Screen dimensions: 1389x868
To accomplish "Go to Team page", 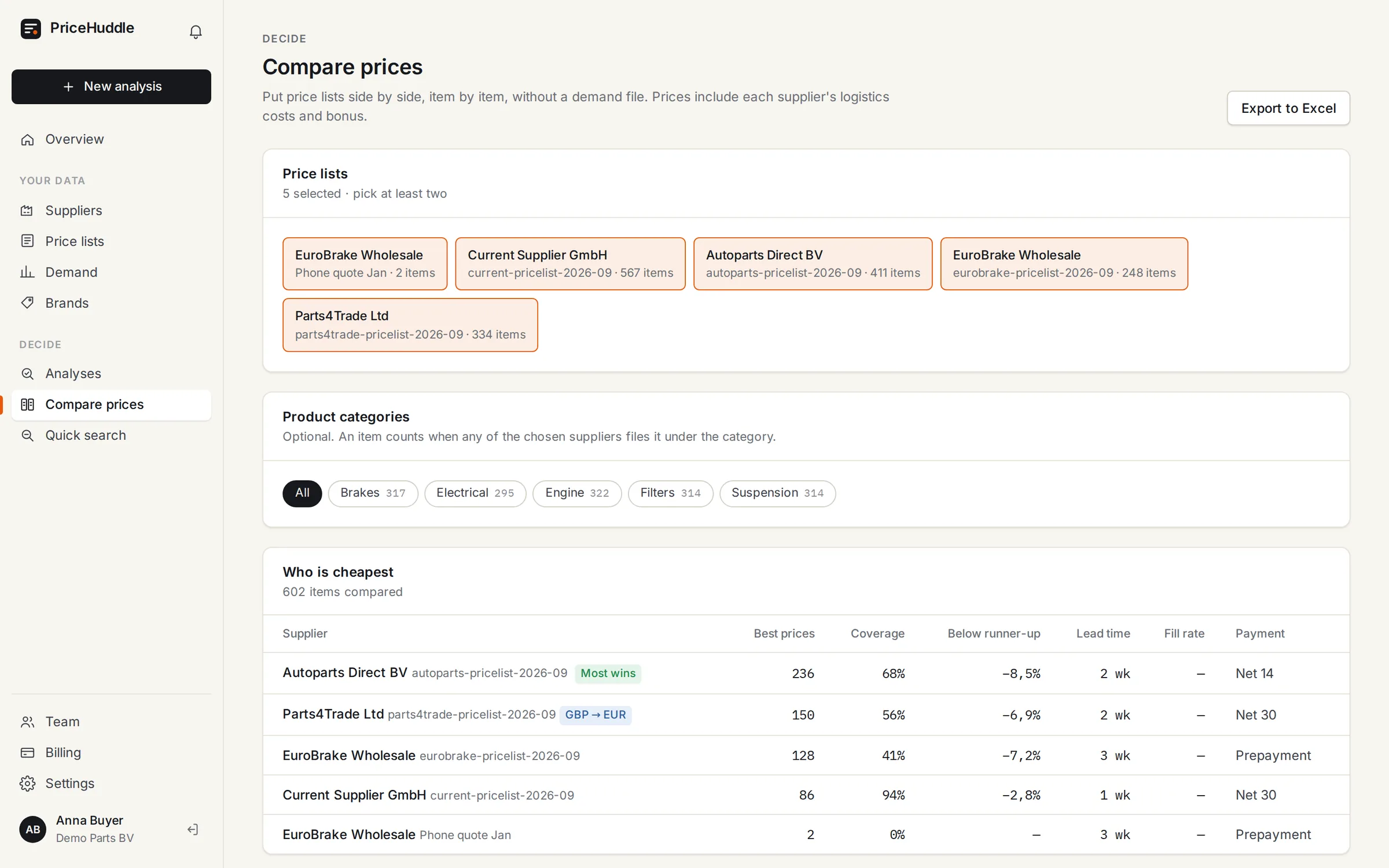I will tap(111, 722).
